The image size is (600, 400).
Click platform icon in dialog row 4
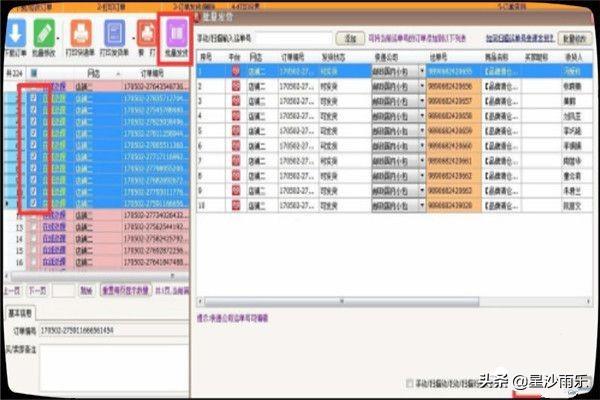236,116
